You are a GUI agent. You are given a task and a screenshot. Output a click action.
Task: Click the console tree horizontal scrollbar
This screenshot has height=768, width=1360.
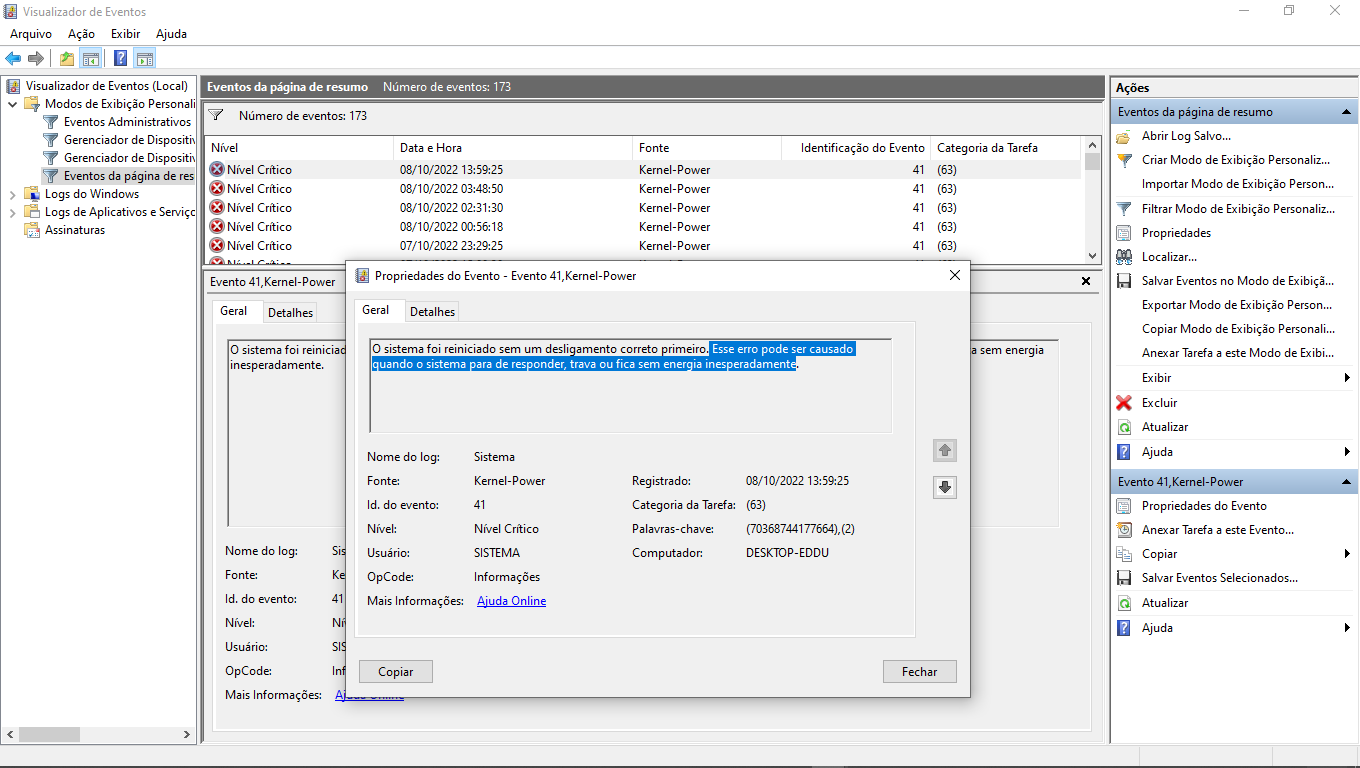(x=98, y=734)
